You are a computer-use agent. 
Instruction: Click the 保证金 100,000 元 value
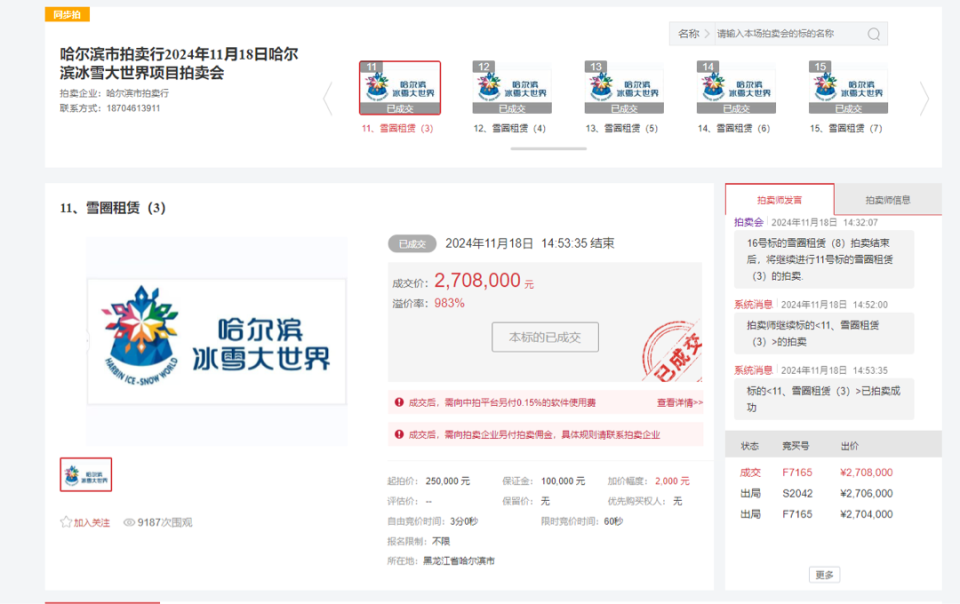(x=563, y=481)
